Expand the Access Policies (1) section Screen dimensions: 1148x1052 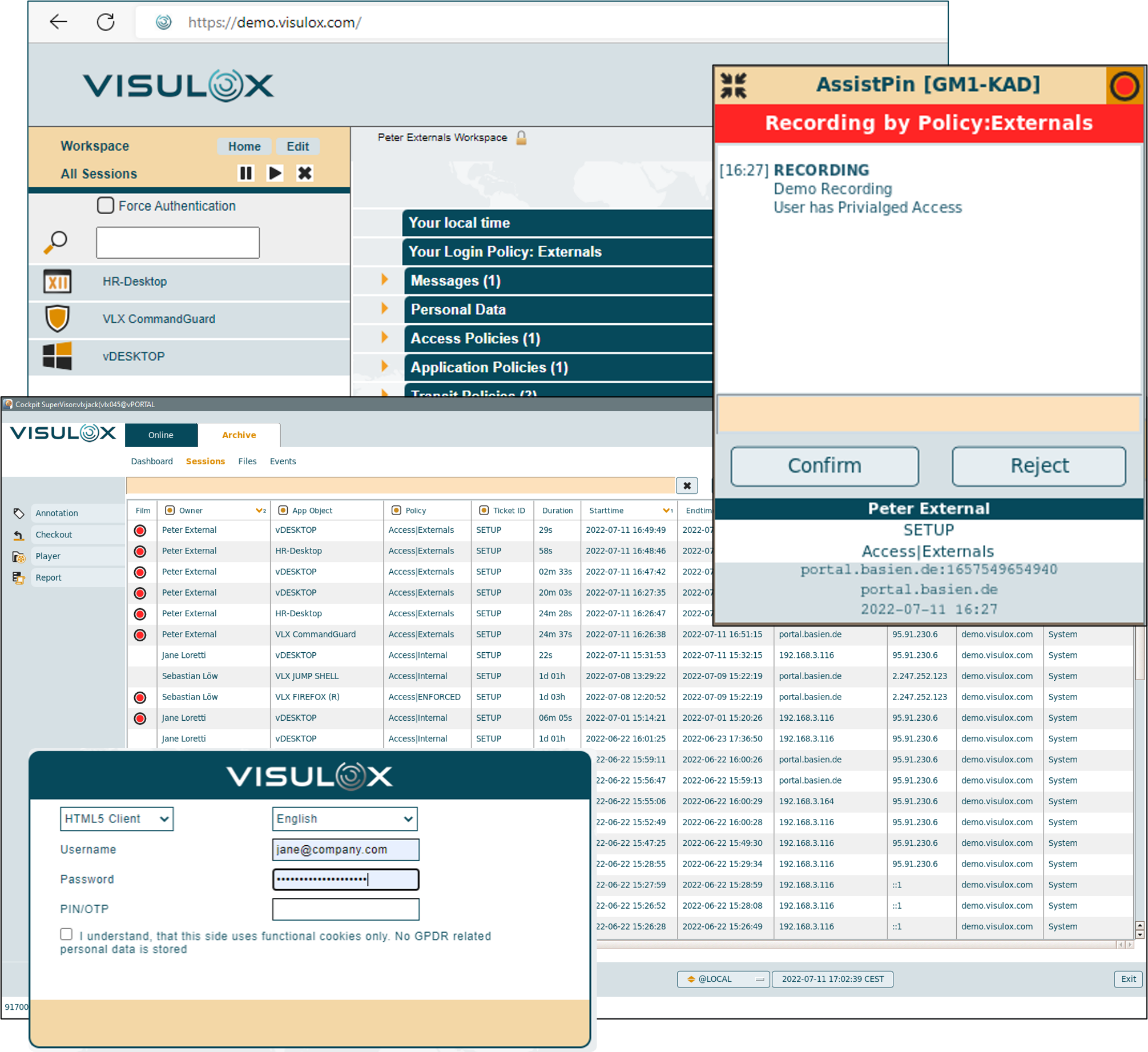(384, 337)
